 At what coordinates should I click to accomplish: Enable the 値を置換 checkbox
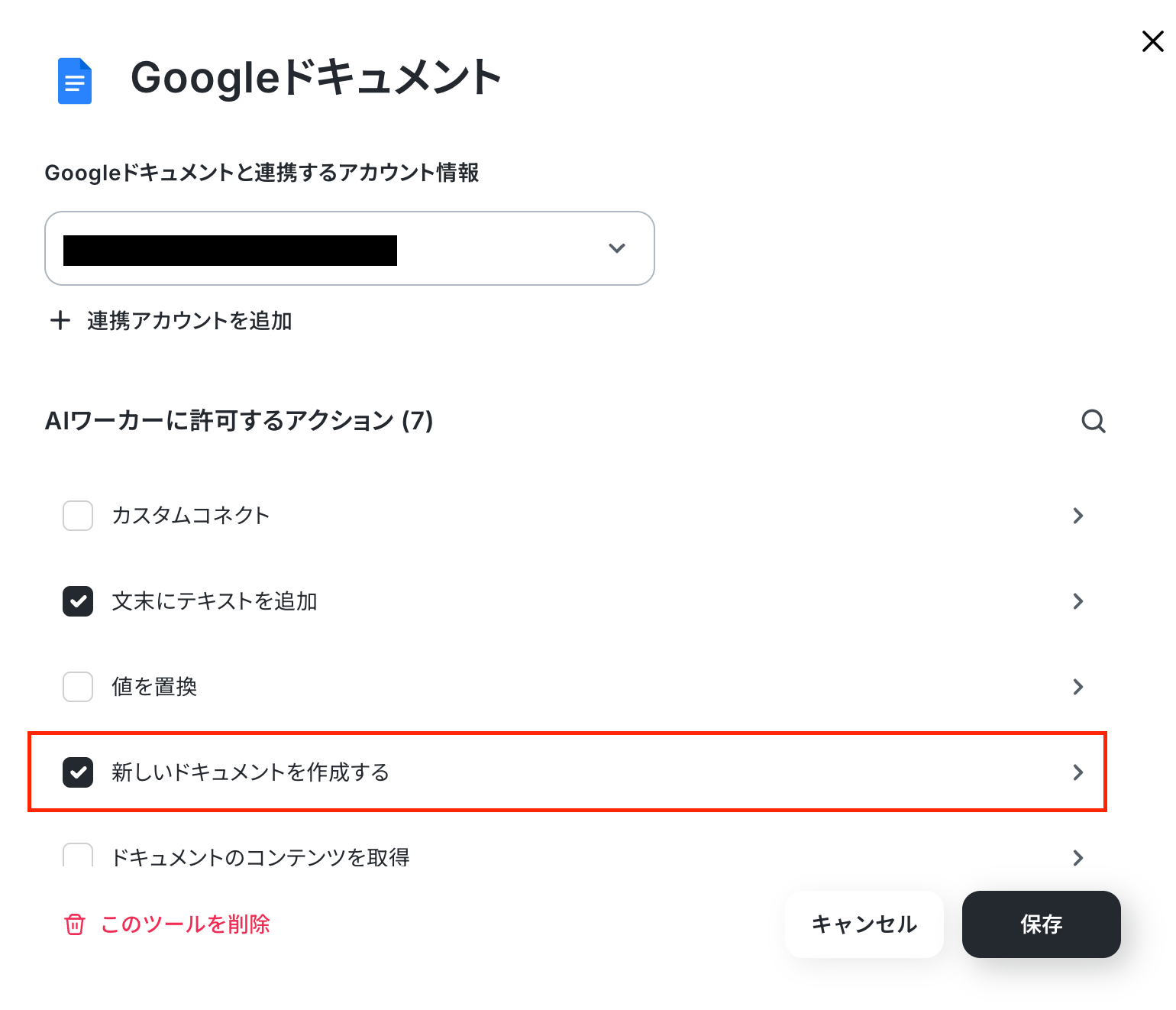78,687
